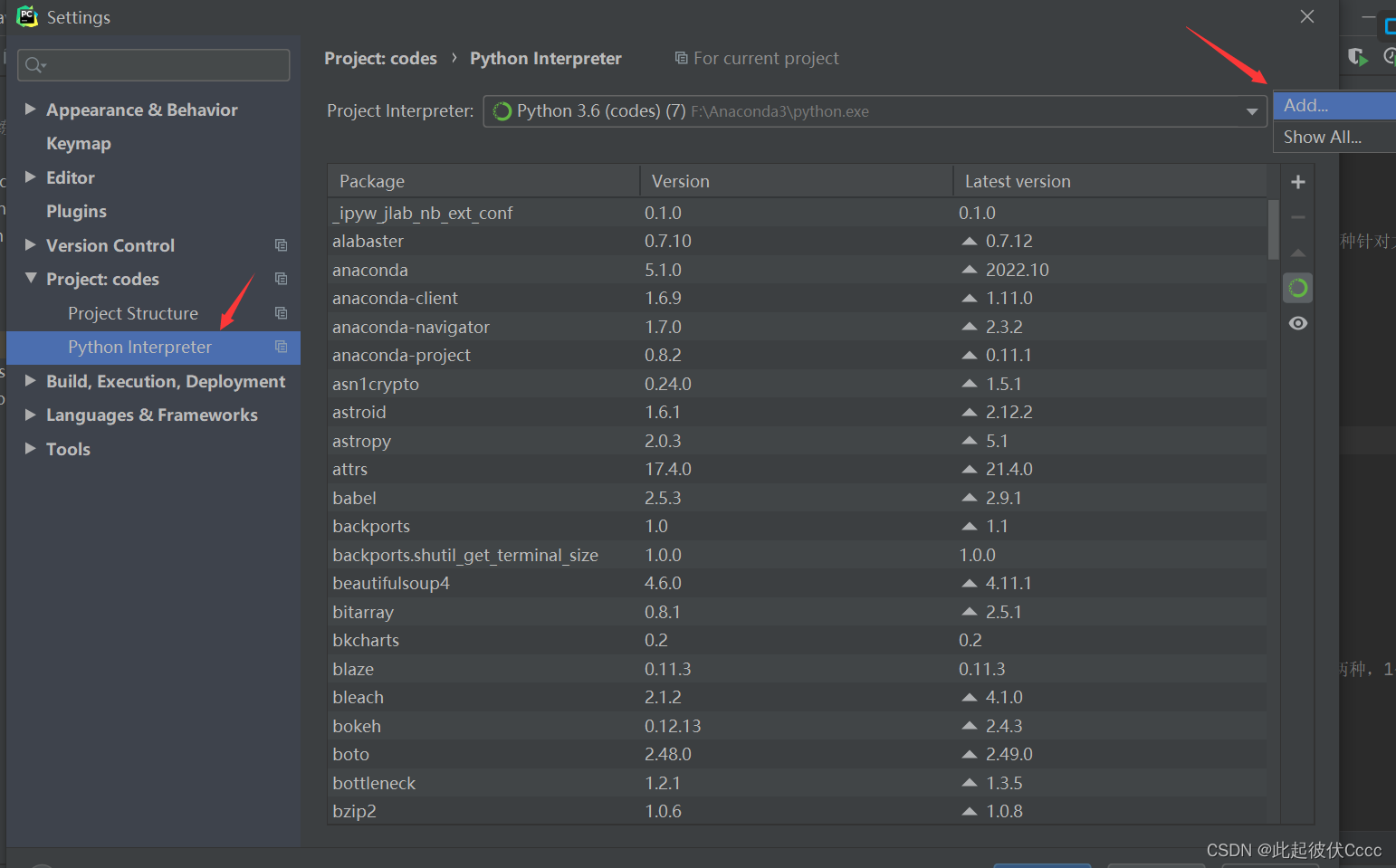Select the bottleneck package row
The image size is (1396, 868).
coord(797,783)
